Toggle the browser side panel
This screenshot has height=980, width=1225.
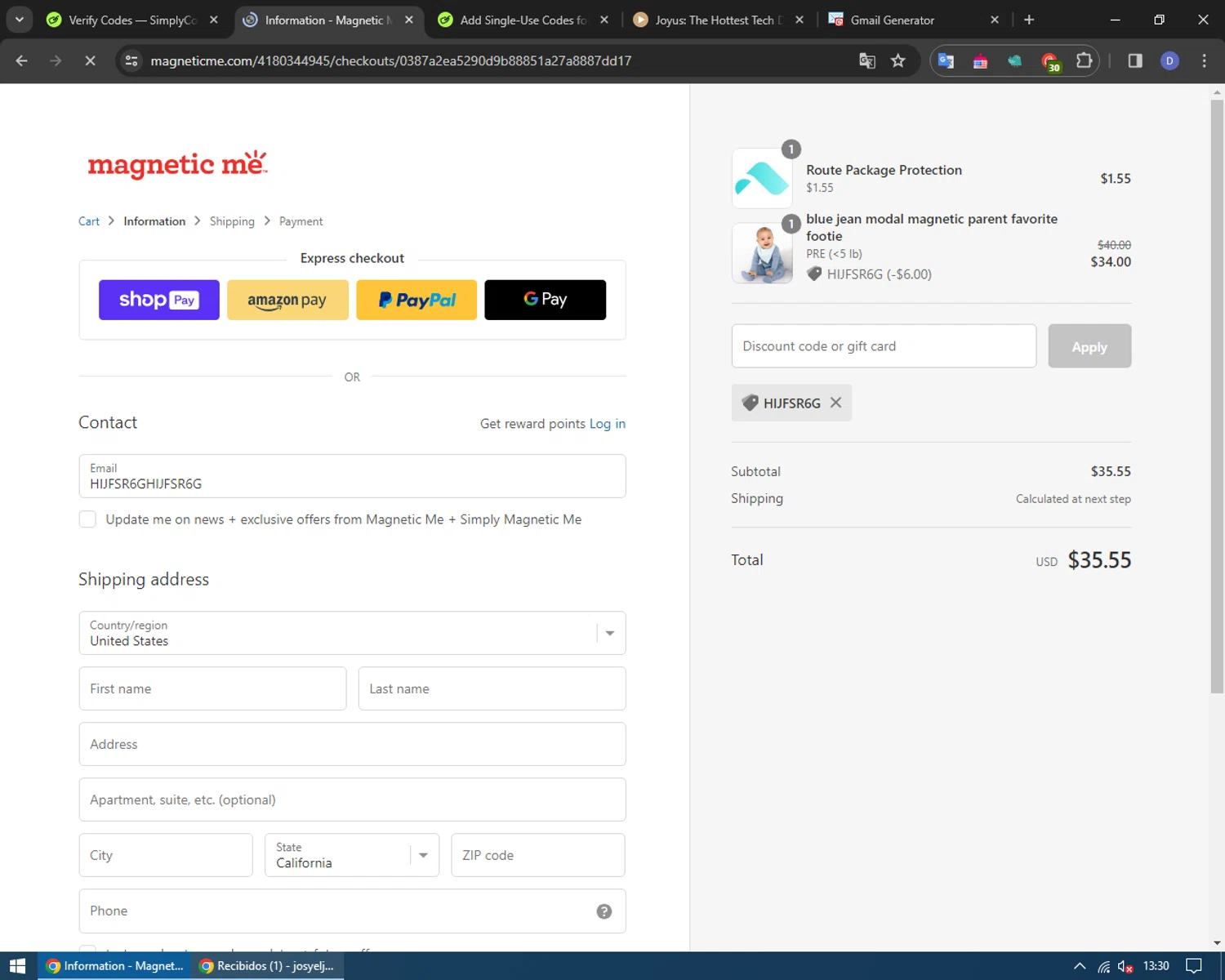[1135, 60]
